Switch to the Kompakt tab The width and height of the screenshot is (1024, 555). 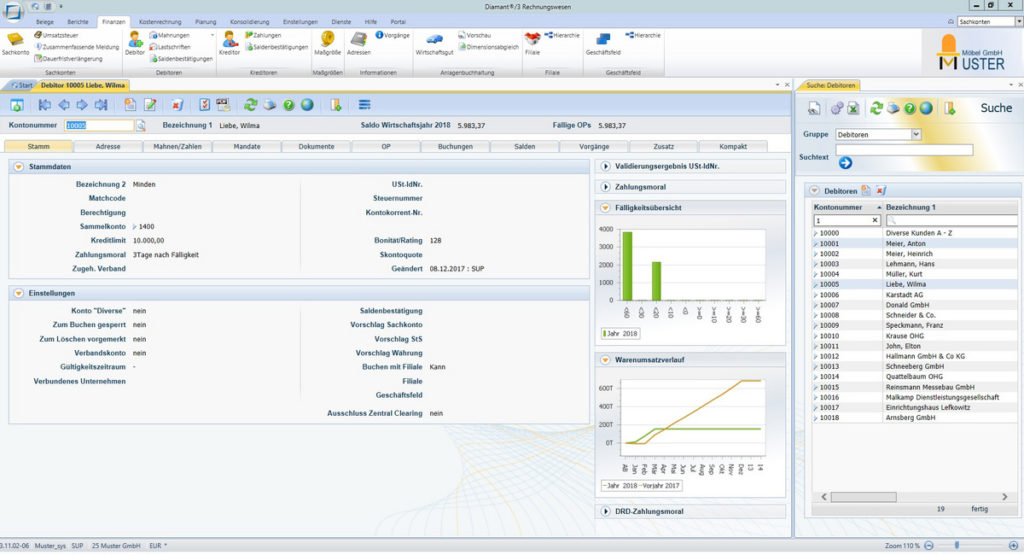pyautogui.click(x=733, y=147)
